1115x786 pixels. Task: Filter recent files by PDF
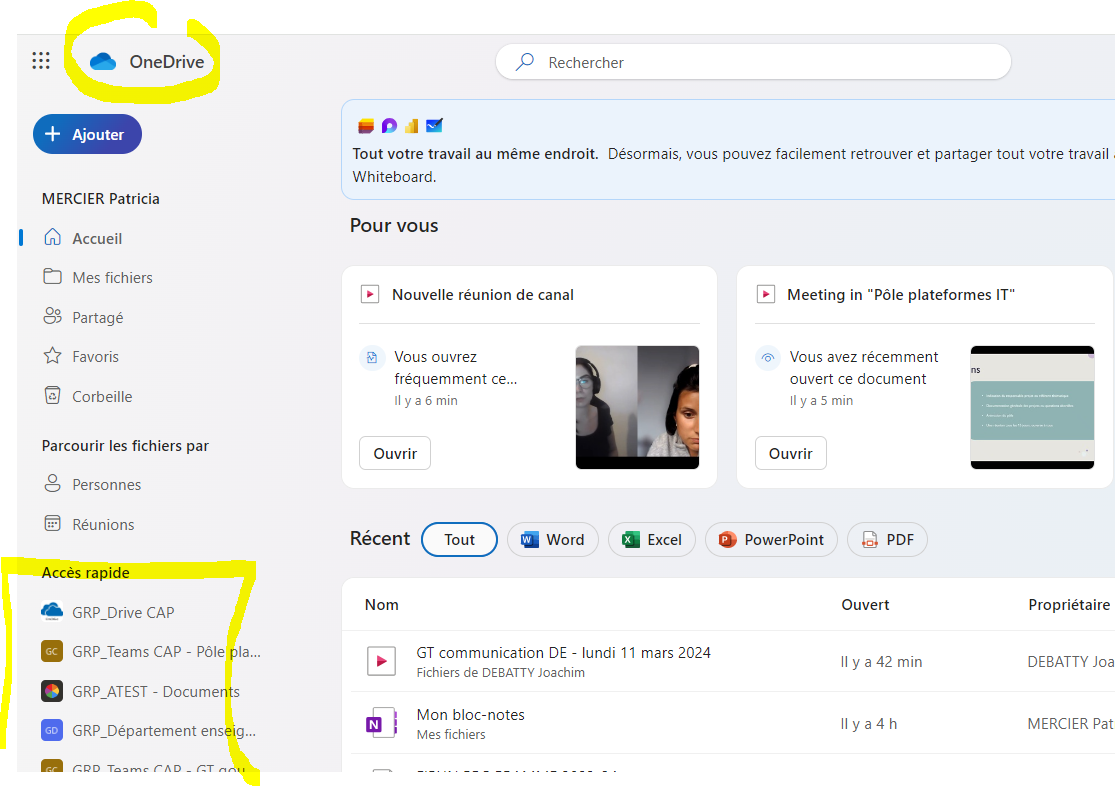pos(887,540)
